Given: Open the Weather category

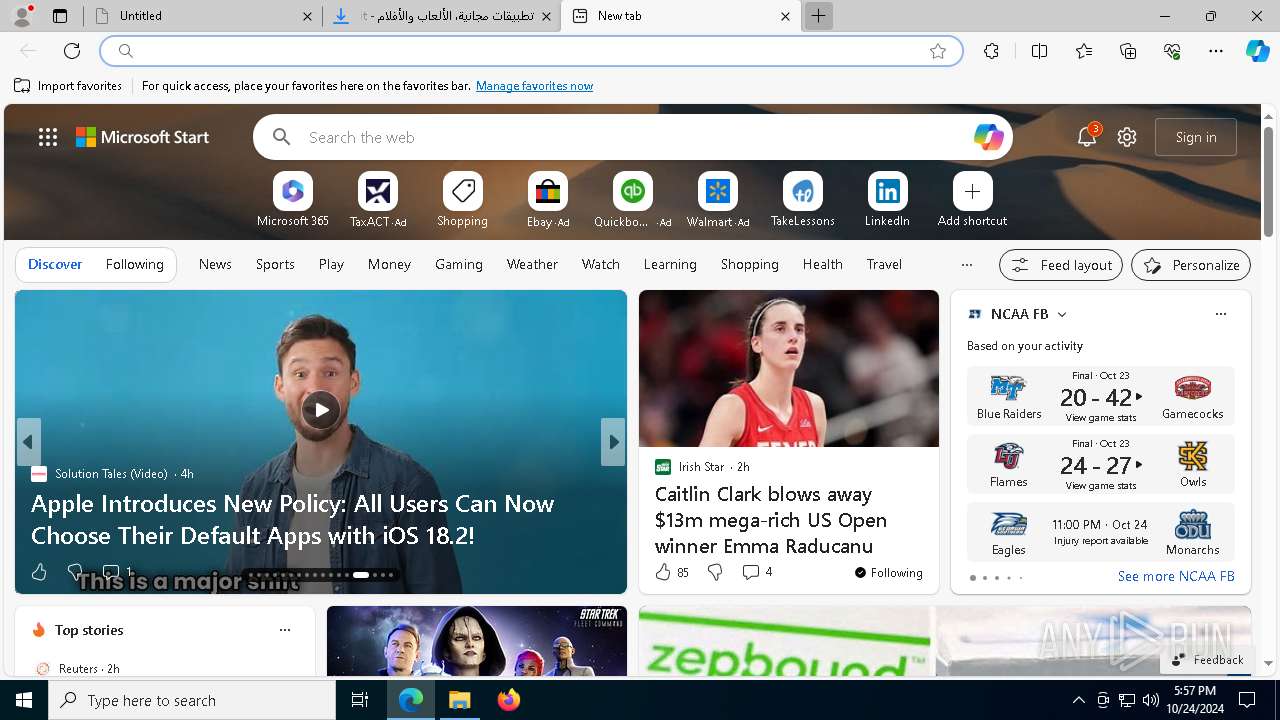Looking at the screenshot, I should point(532,264).
